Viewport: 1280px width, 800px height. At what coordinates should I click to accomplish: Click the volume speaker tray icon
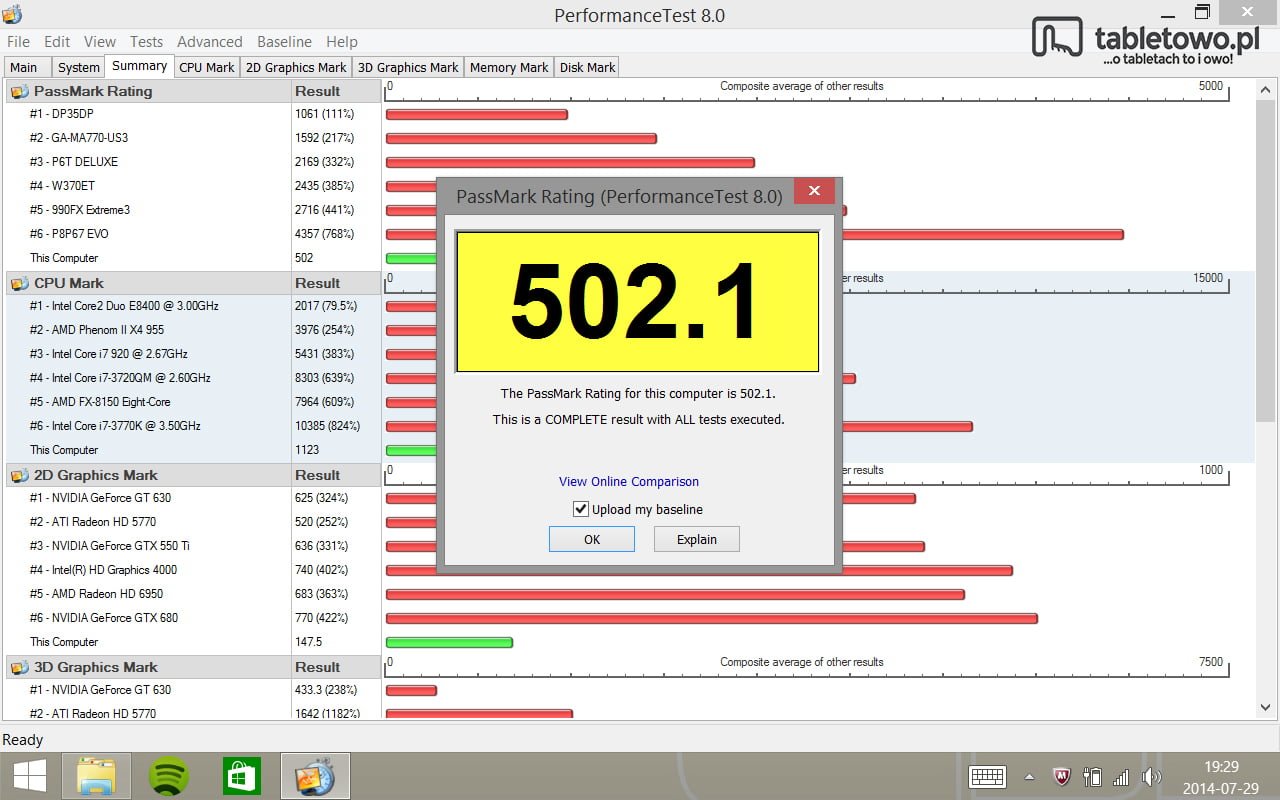1151,777
